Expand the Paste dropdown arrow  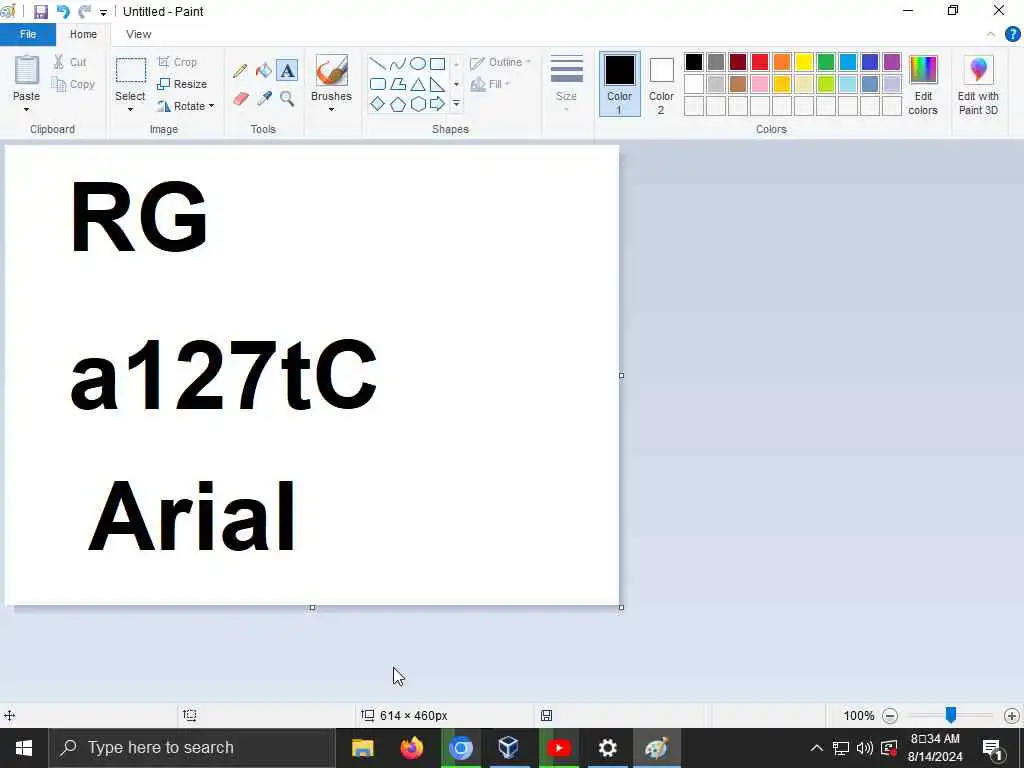click(x=26, y=110)
